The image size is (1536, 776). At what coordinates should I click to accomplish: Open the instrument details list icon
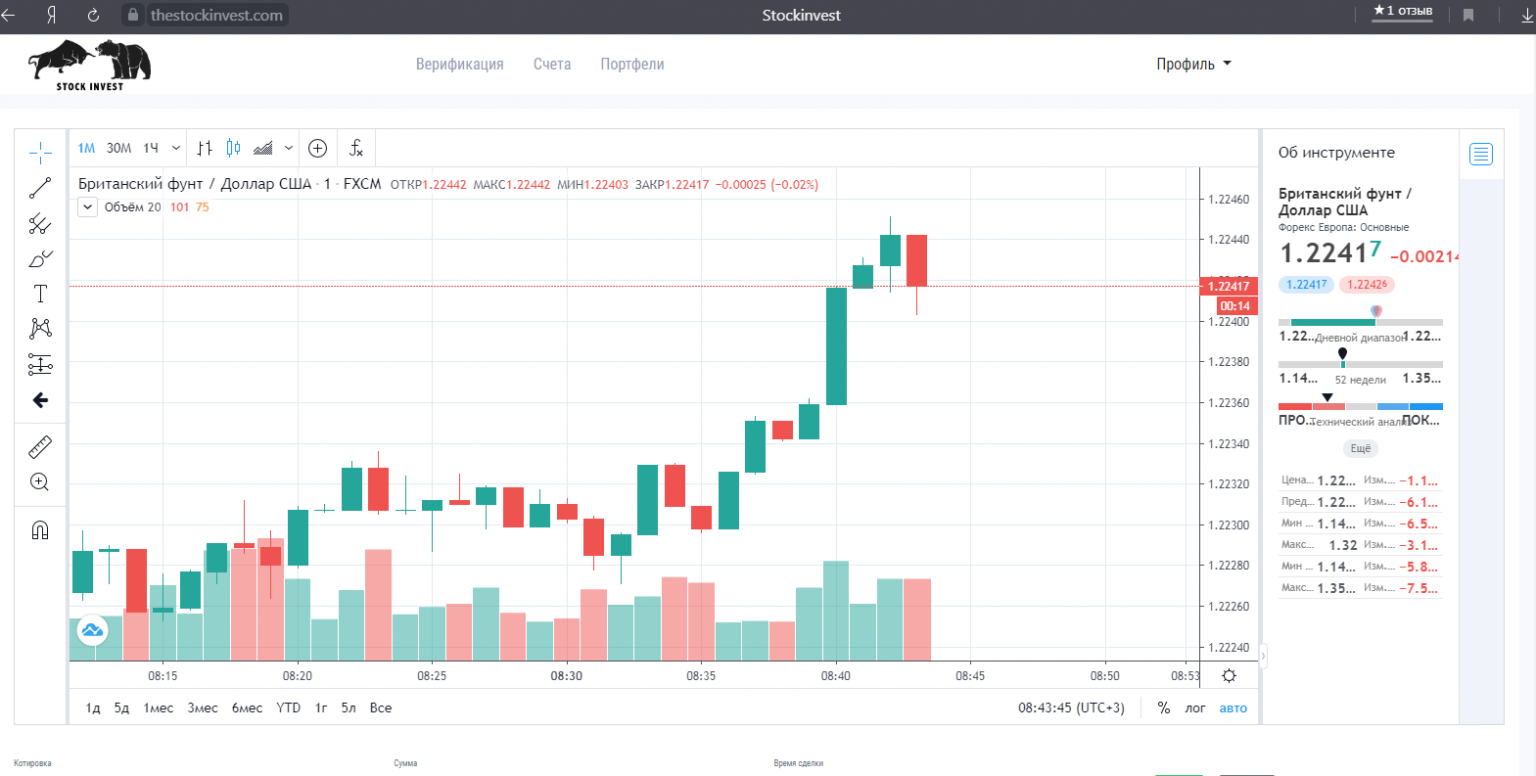click(1481, 154)
